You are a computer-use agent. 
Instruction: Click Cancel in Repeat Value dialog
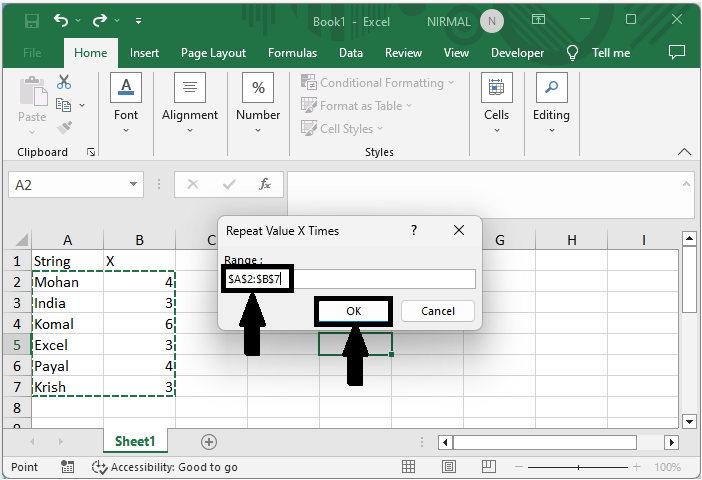point(437,311)
